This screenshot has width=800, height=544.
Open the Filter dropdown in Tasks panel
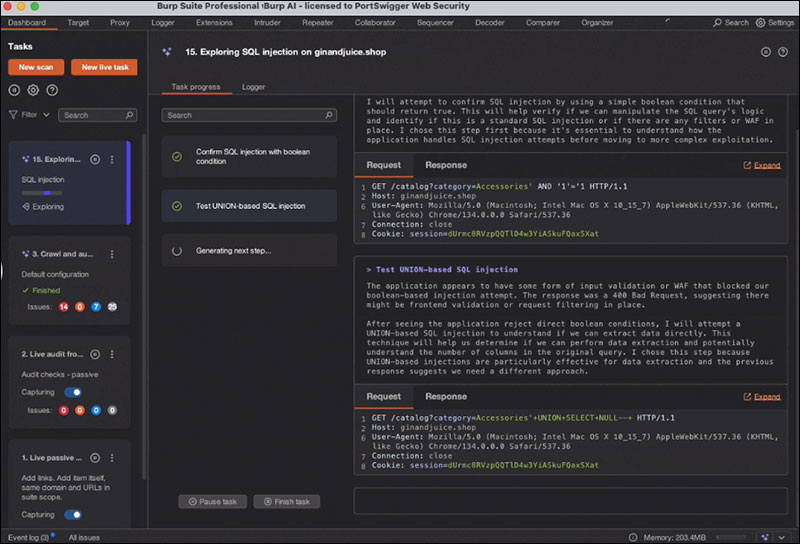[29, 115]
